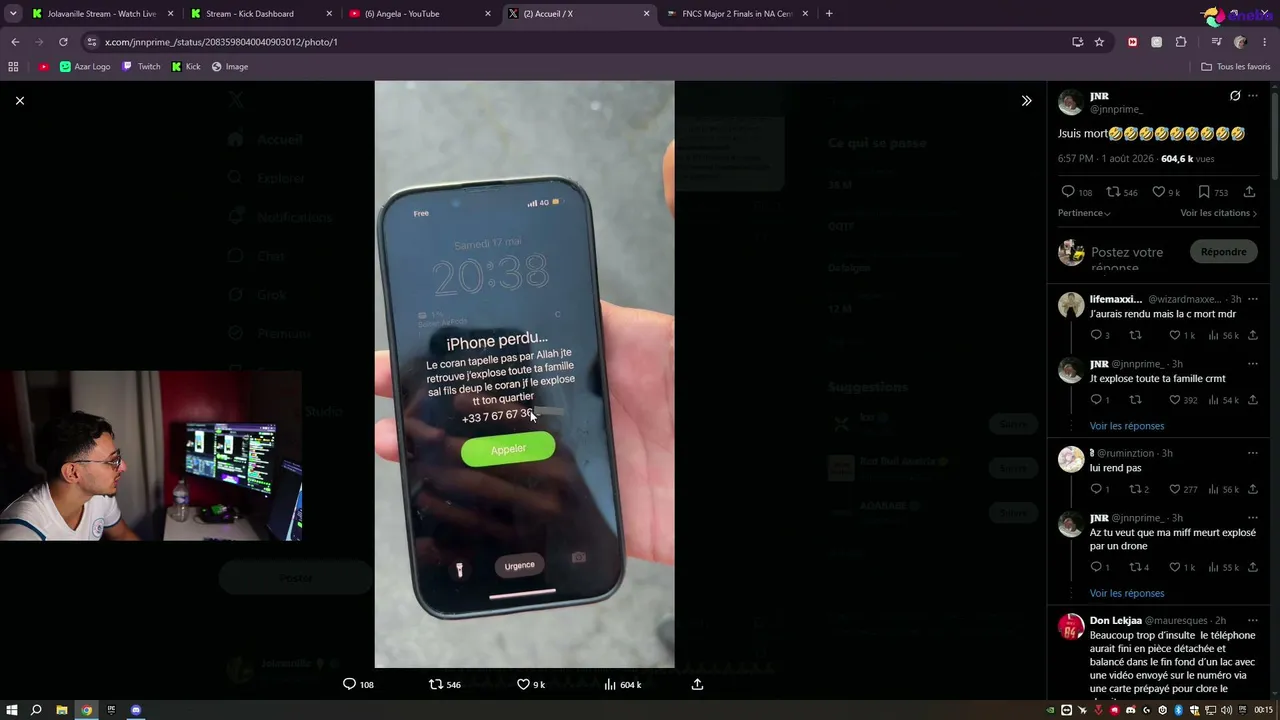Open Windows taskbar search

36,710
